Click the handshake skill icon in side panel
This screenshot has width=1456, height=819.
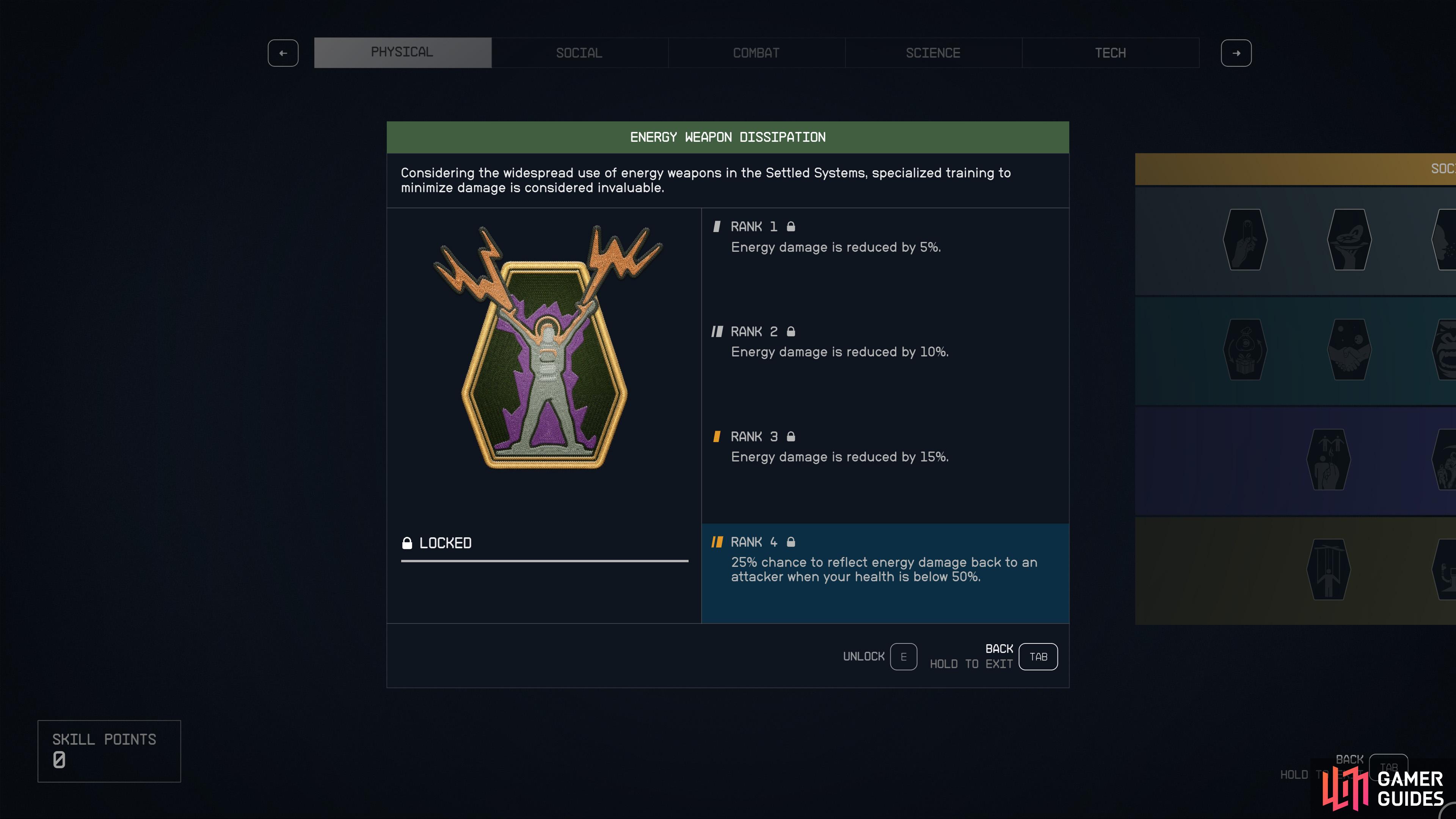click(x=1349, y=350)
